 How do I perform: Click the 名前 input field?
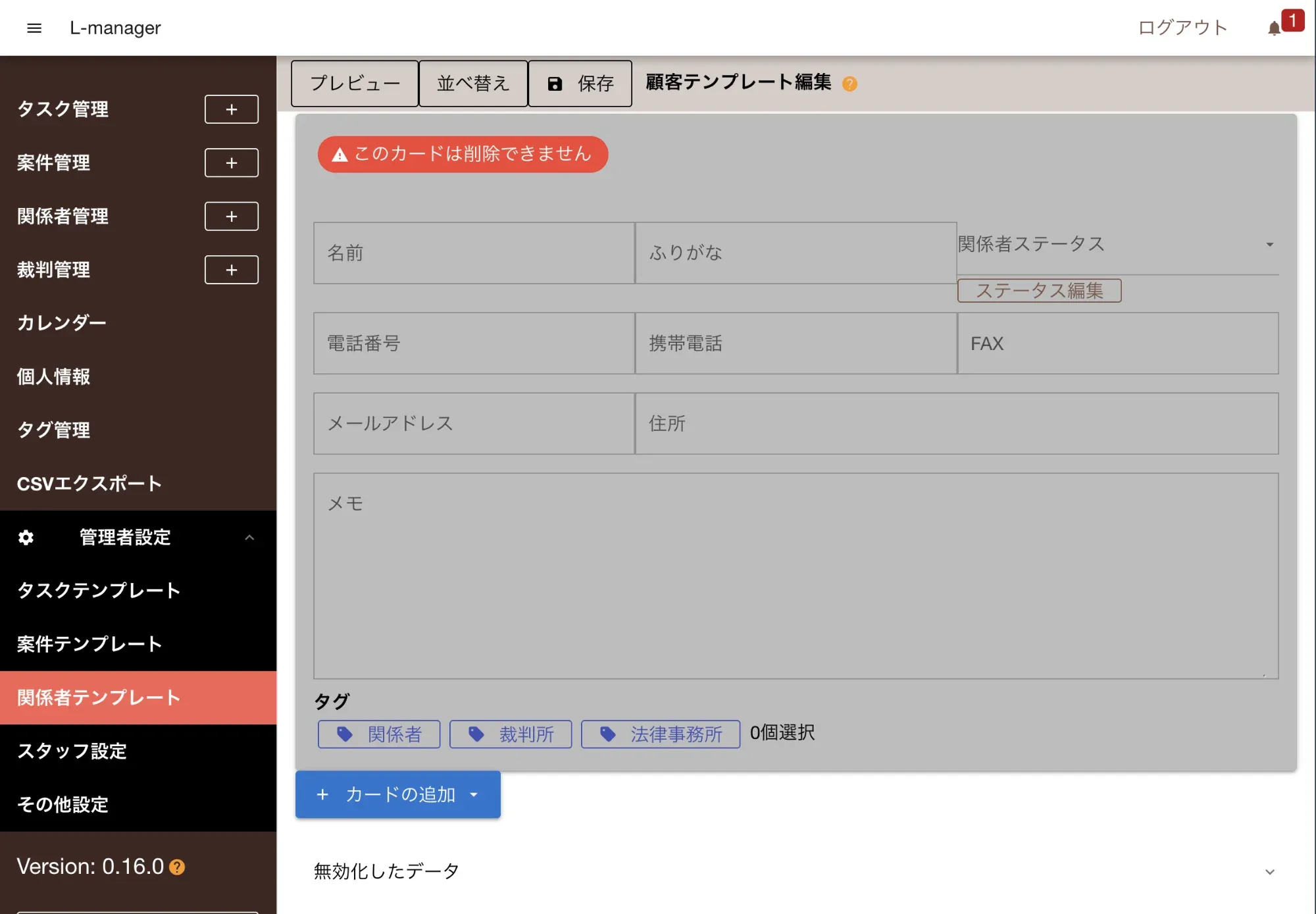tap(473, 253)
